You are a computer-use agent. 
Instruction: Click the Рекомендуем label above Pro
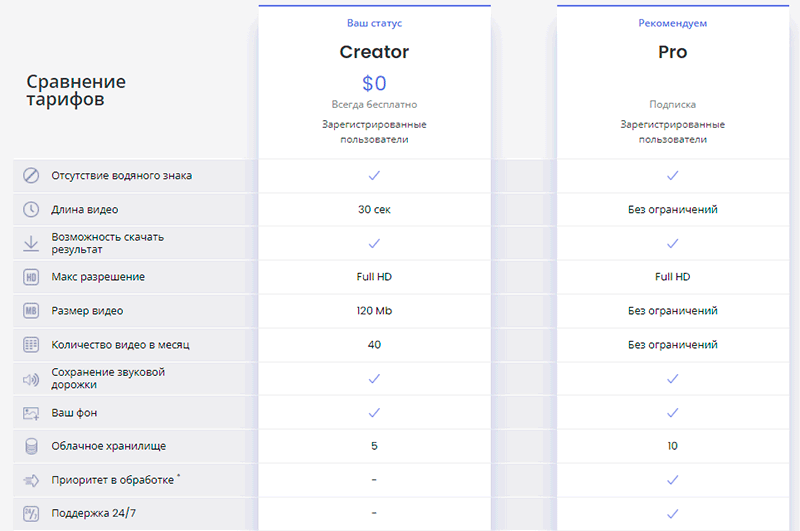pyautogui.click(x=672, y=23)
